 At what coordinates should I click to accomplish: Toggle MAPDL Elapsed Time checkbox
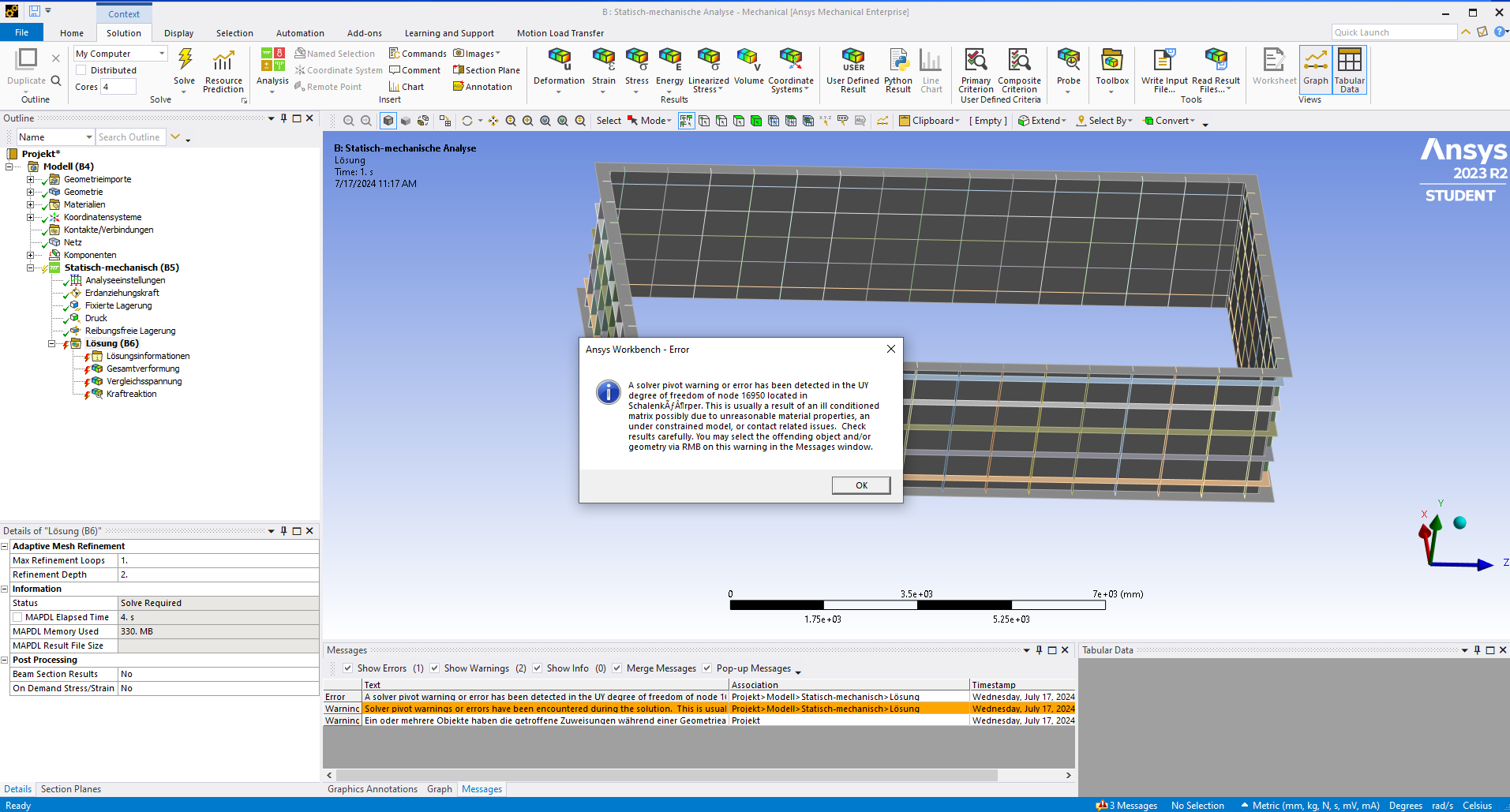tap(17, 617)
